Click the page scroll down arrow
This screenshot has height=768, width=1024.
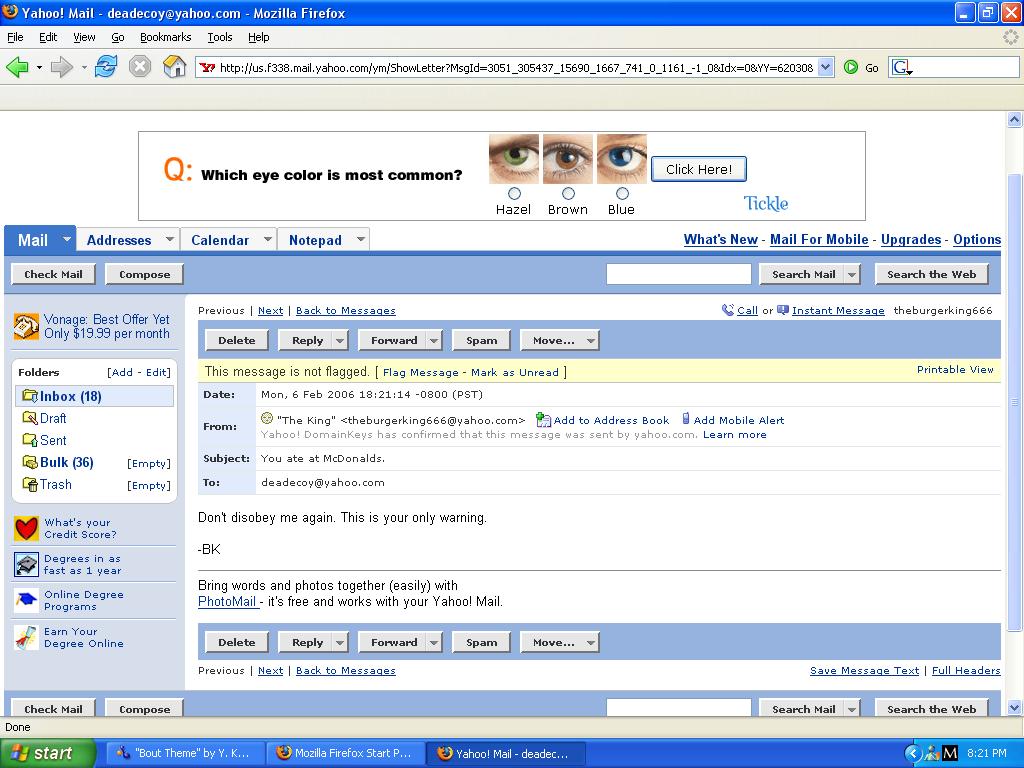pyautogui.click(x=1014, y=707)
